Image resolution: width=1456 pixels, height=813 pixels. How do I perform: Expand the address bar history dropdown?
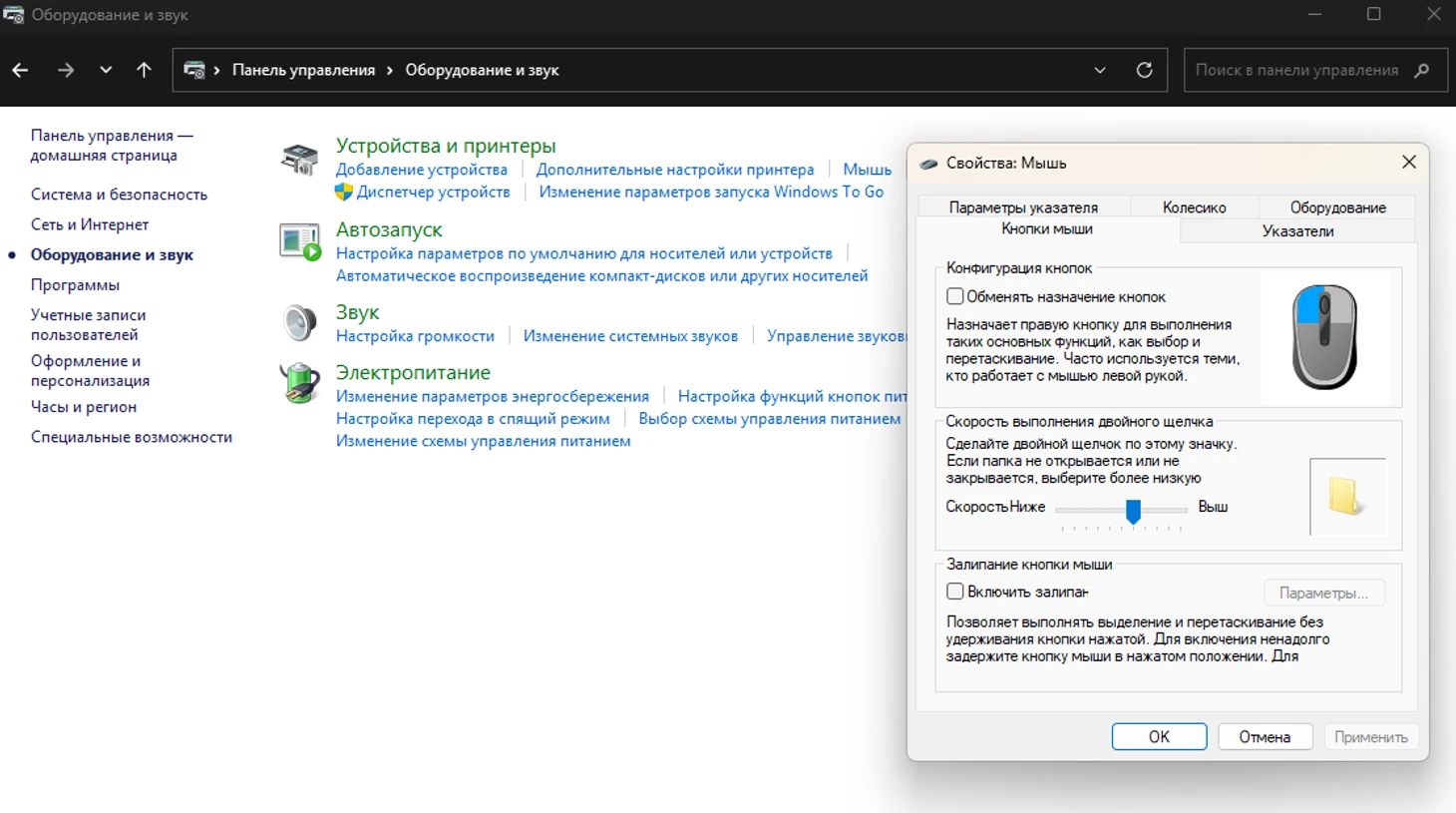click(1099, 70)
